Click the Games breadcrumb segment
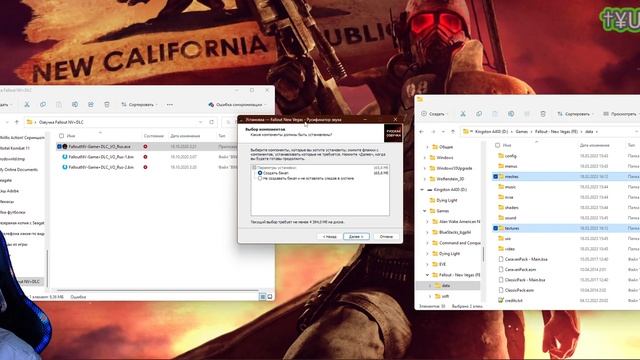The image size is (640, 360). (x=522, y=131)
